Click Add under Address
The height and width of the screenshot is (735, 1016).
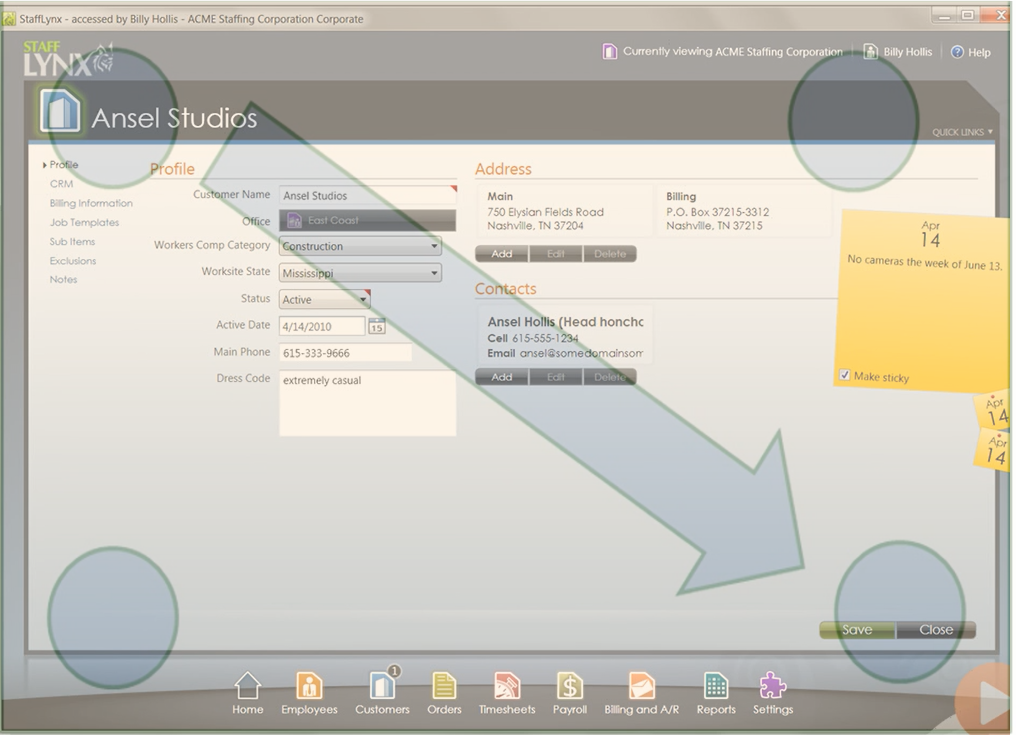pos(502,253)
